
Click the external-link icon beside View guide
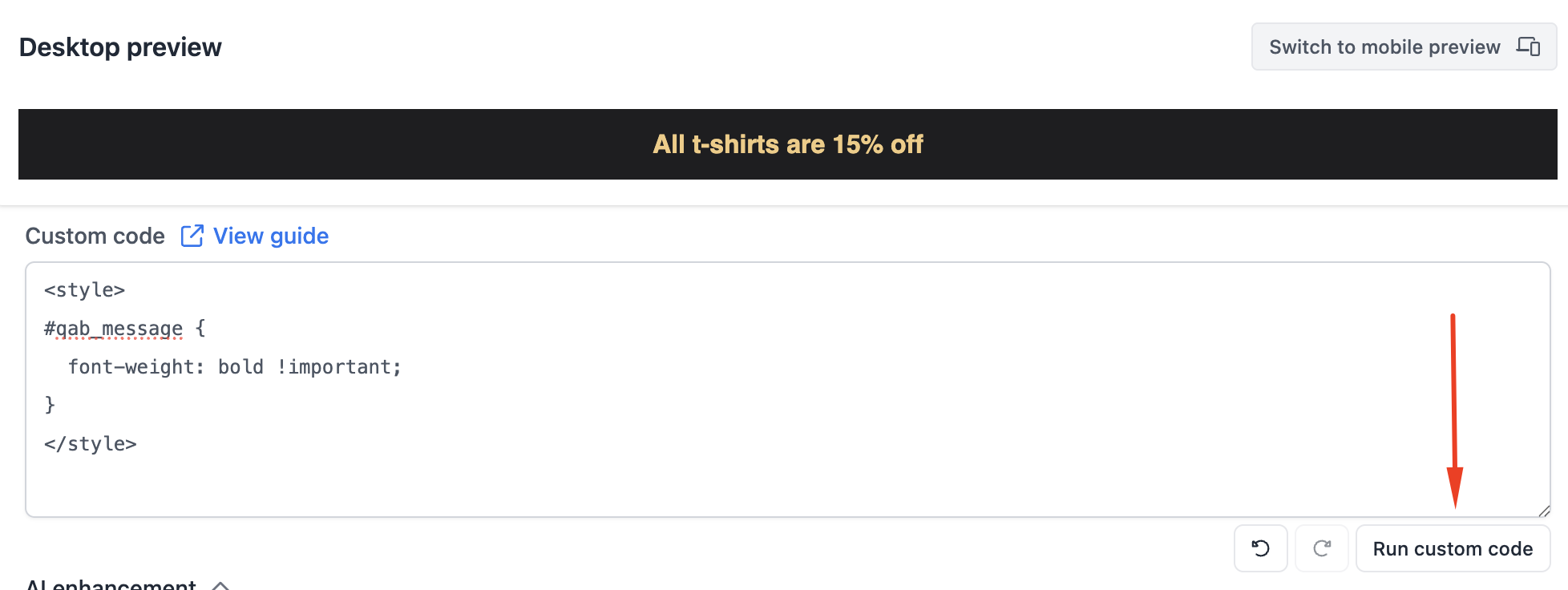point(192,236)
